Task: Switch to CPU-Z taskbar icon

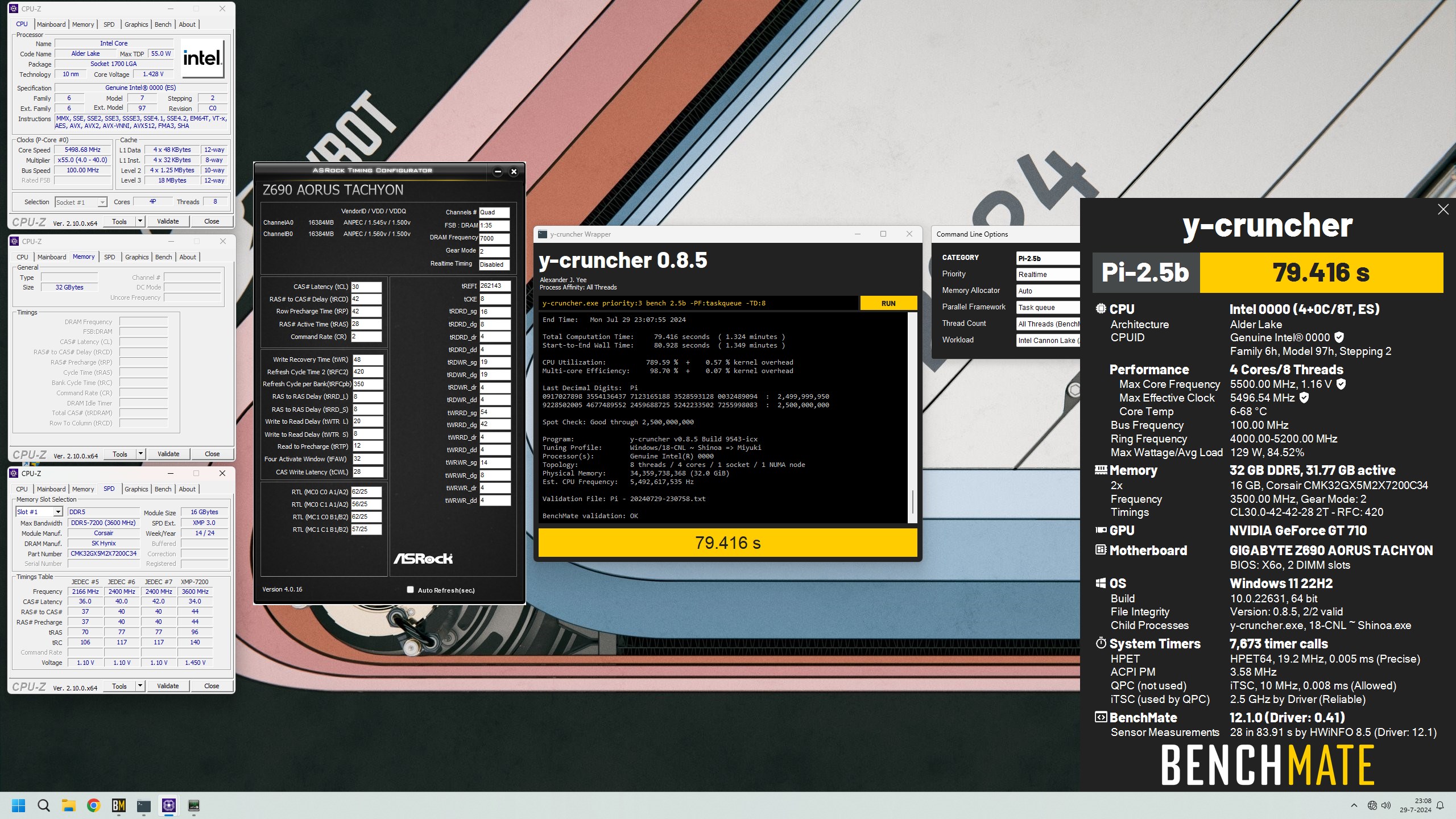Action: point(168,805)
